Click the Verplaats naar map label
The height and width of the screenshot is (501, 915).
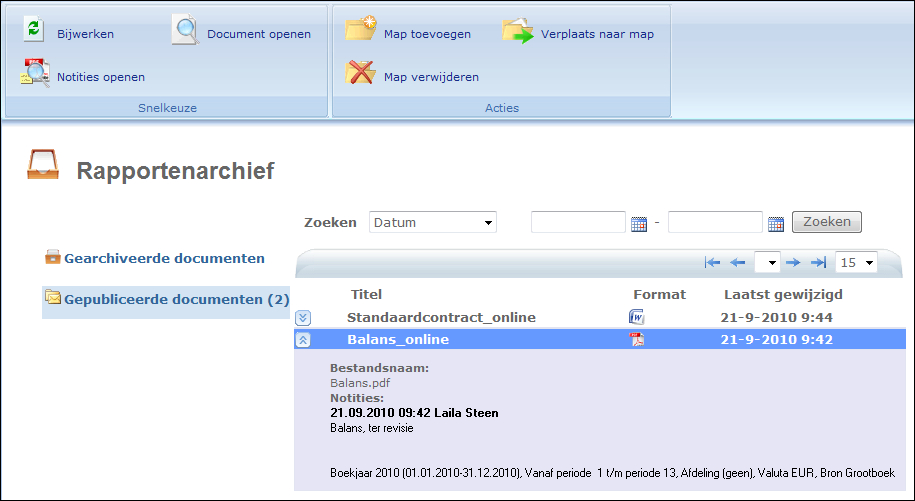598,34
